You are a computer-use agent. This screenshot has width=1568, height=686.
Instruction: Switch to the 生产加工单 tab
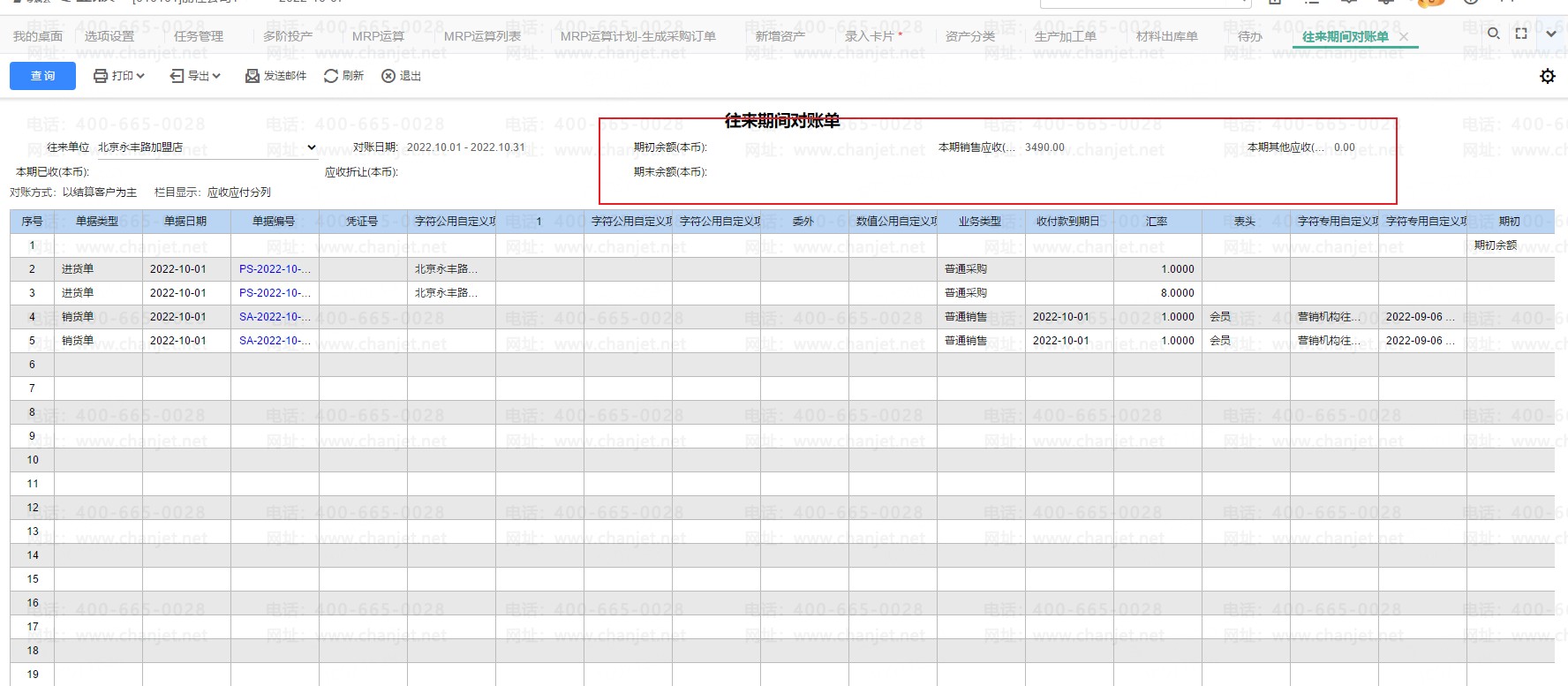[1066, 36]
